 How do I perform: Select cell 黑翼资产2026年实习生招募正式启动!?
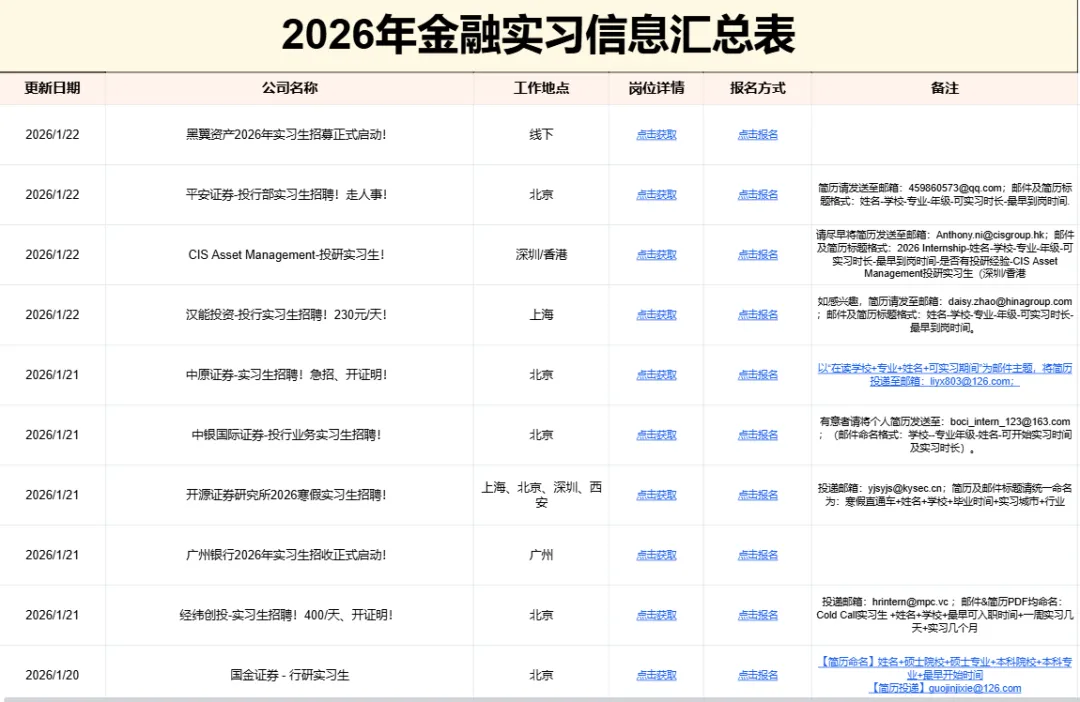click(x=289, y=135)
